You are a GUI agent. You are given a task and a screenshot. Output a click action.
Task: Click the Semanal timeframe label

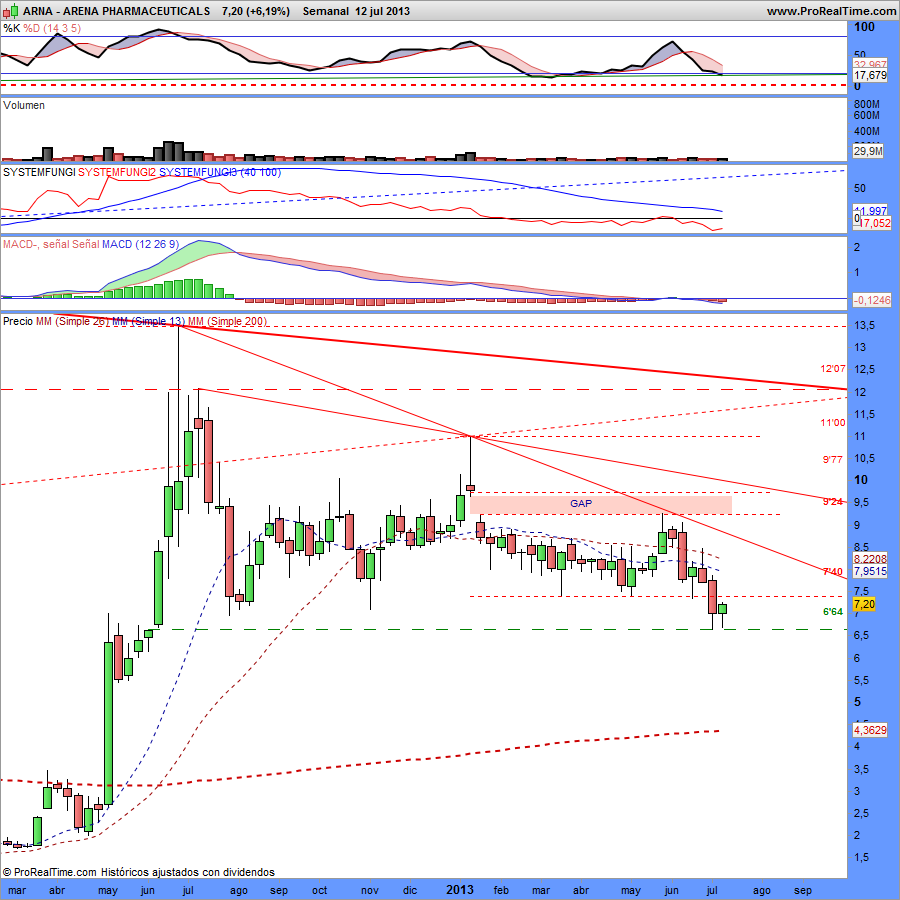click(x=325, y=11)
